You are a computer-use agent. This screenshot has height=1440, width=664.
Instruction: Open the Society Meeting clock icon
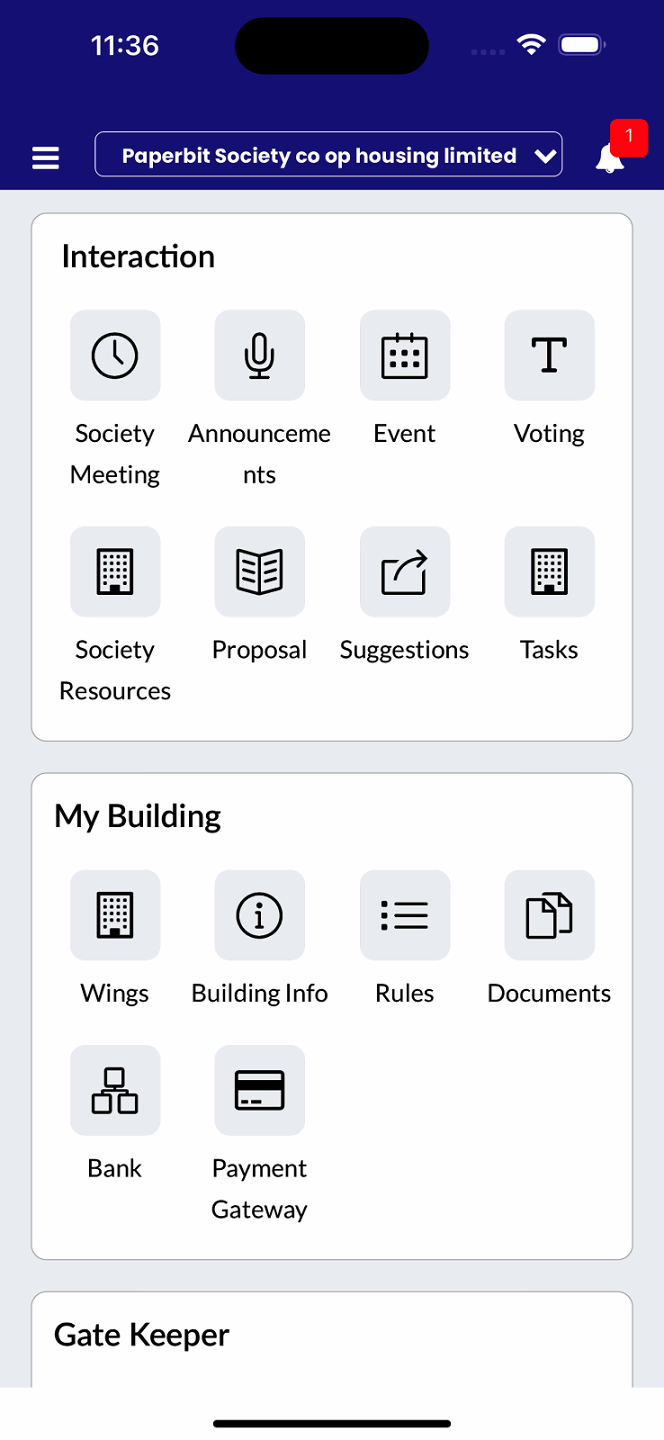(x=114, y=355)
